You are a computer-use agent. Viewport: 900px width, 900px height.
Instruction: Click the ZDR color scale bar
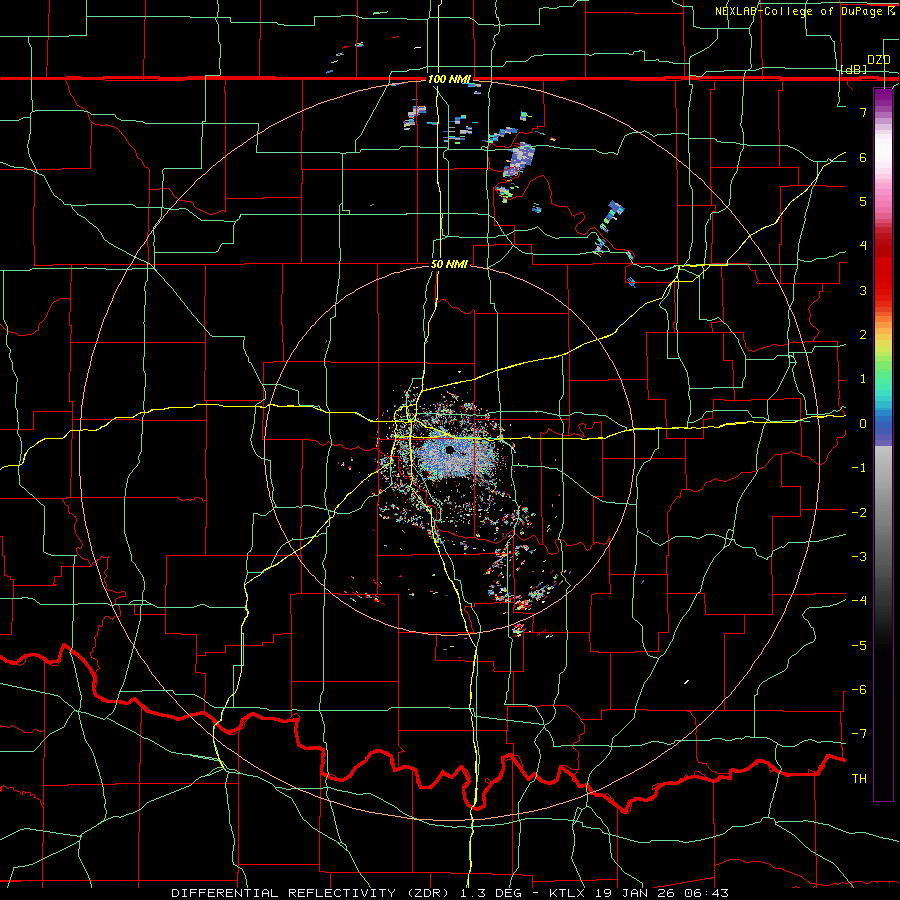tap(883, 444)
